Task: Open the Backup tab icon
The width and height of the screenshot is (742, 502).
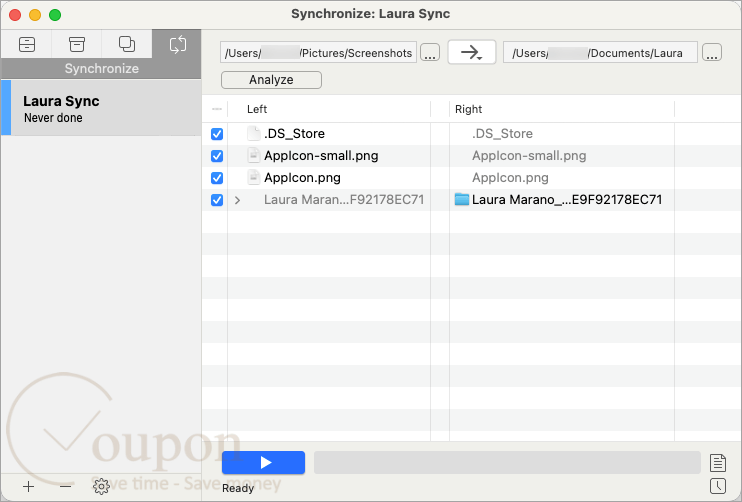Action: [x=26, y=44]
